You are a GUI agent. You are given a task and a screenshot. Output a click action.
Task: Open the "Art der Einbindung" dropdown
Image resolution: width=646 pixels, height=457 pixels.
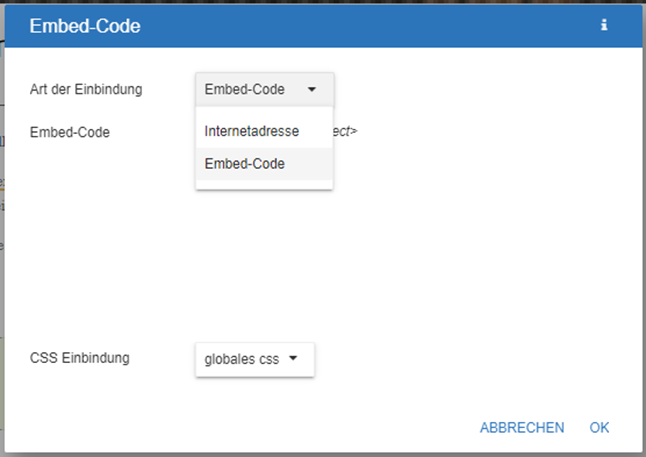(x=264, y=89)
